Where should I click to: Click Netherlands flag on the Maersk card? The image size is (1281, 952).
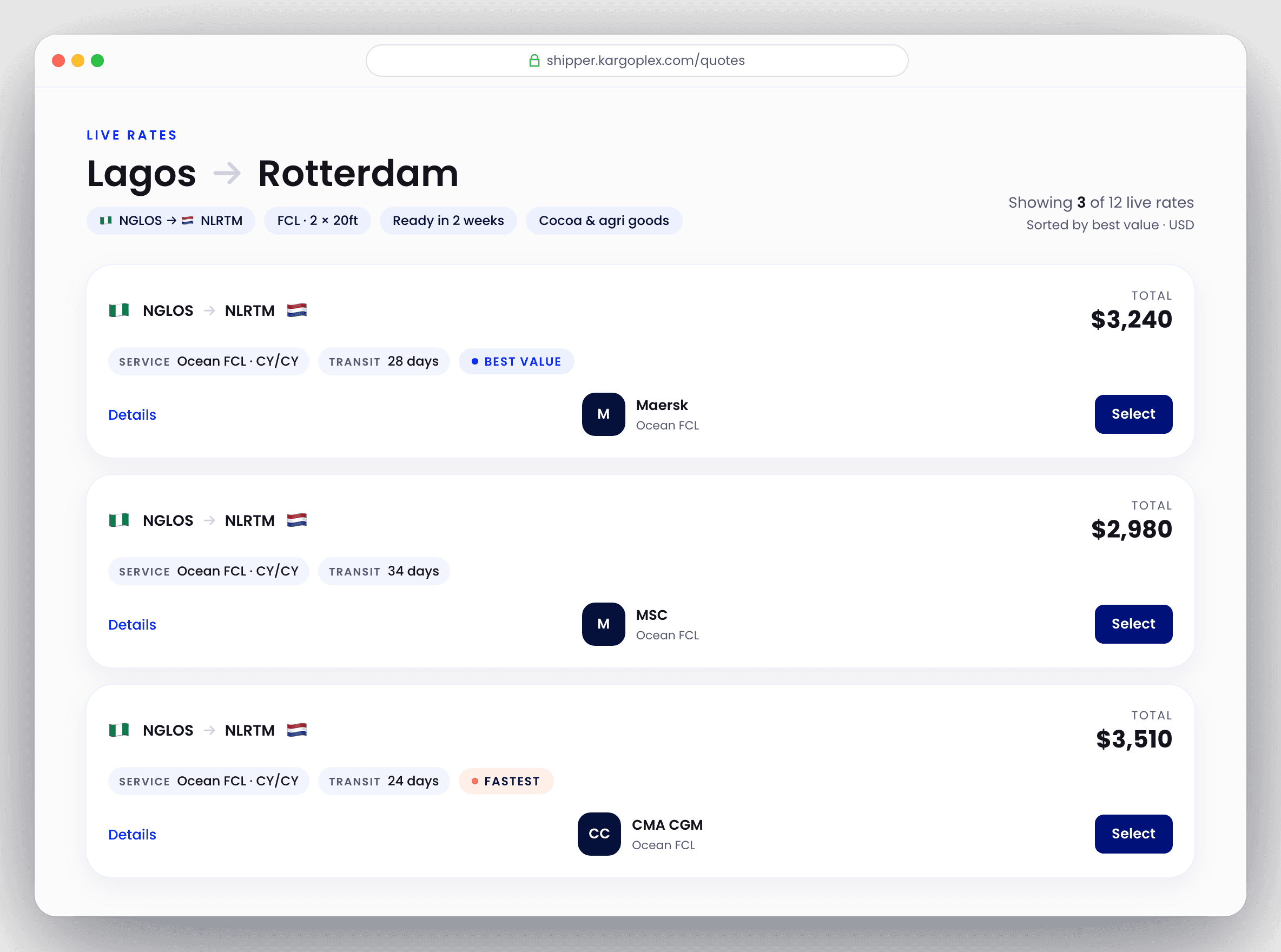tap(297, 310)
